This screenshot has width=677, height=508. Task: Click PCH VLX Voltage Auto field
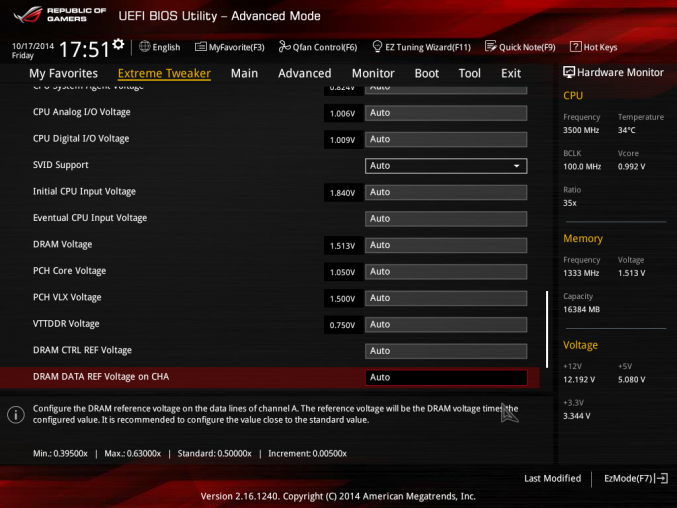446,298
